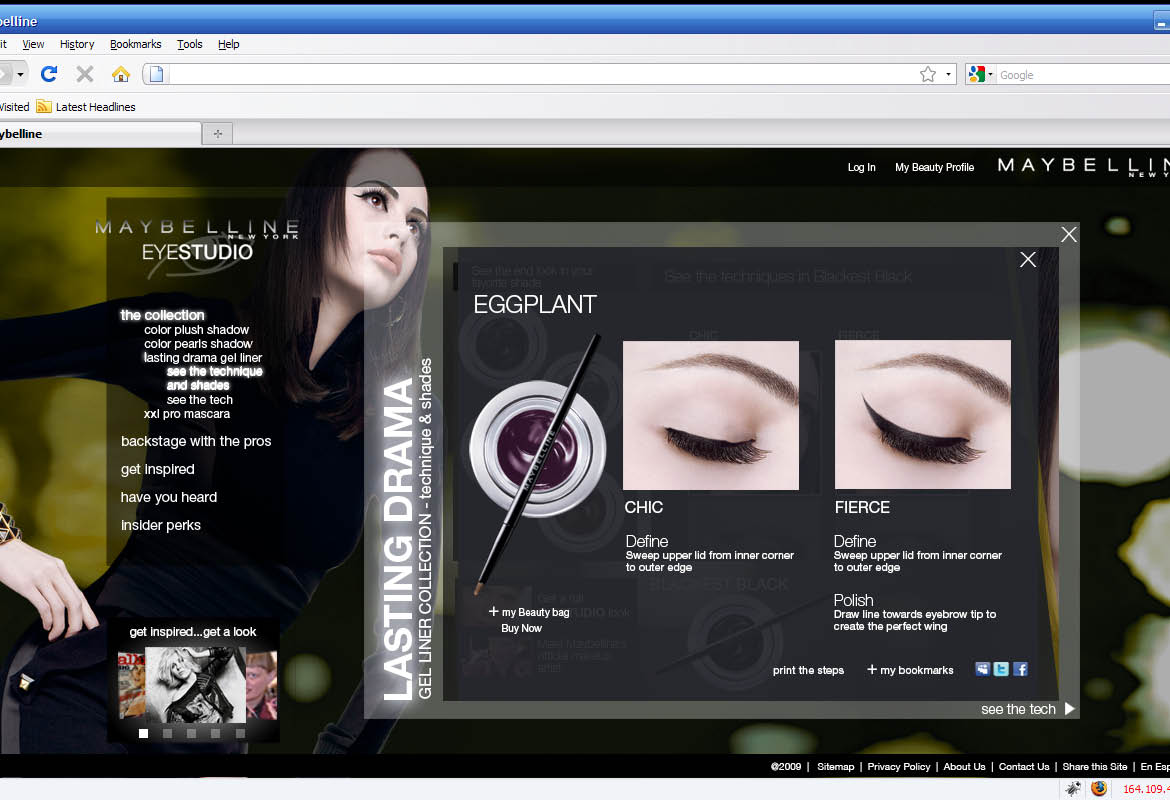Share on Twitter via its icon

(x=1001, y=669)
